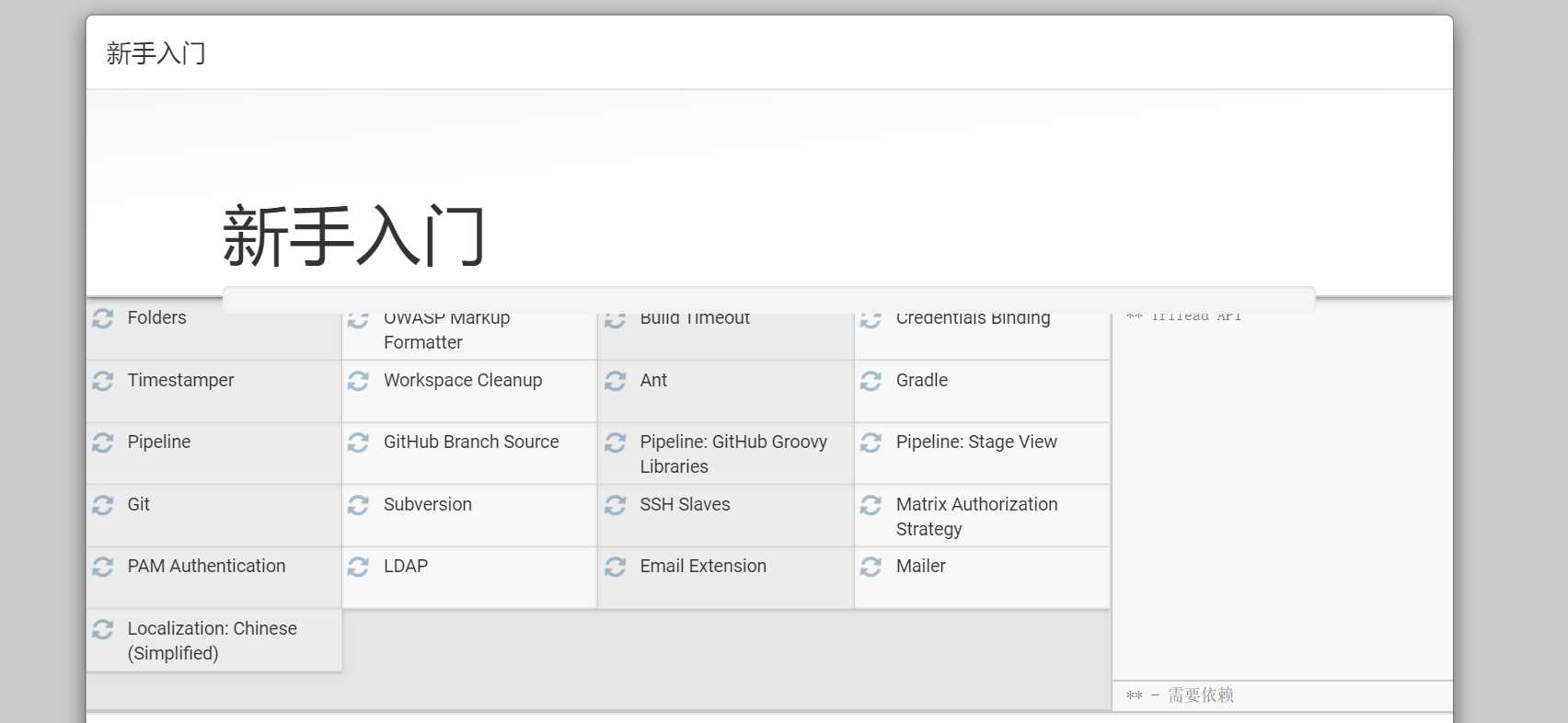Click the icon beside Localization: Chinese (Simplified)

103,629
